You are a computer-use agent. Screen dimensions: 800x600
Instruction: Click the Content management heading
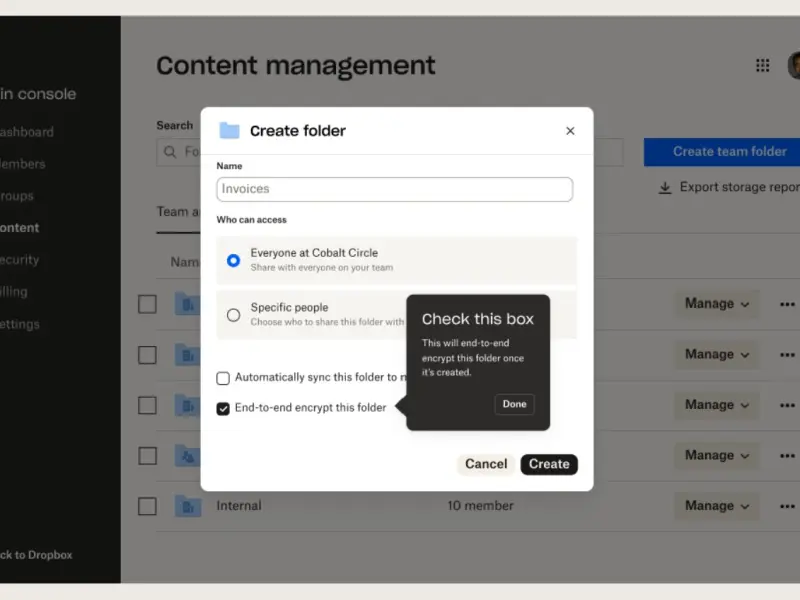tap(296, 66)
